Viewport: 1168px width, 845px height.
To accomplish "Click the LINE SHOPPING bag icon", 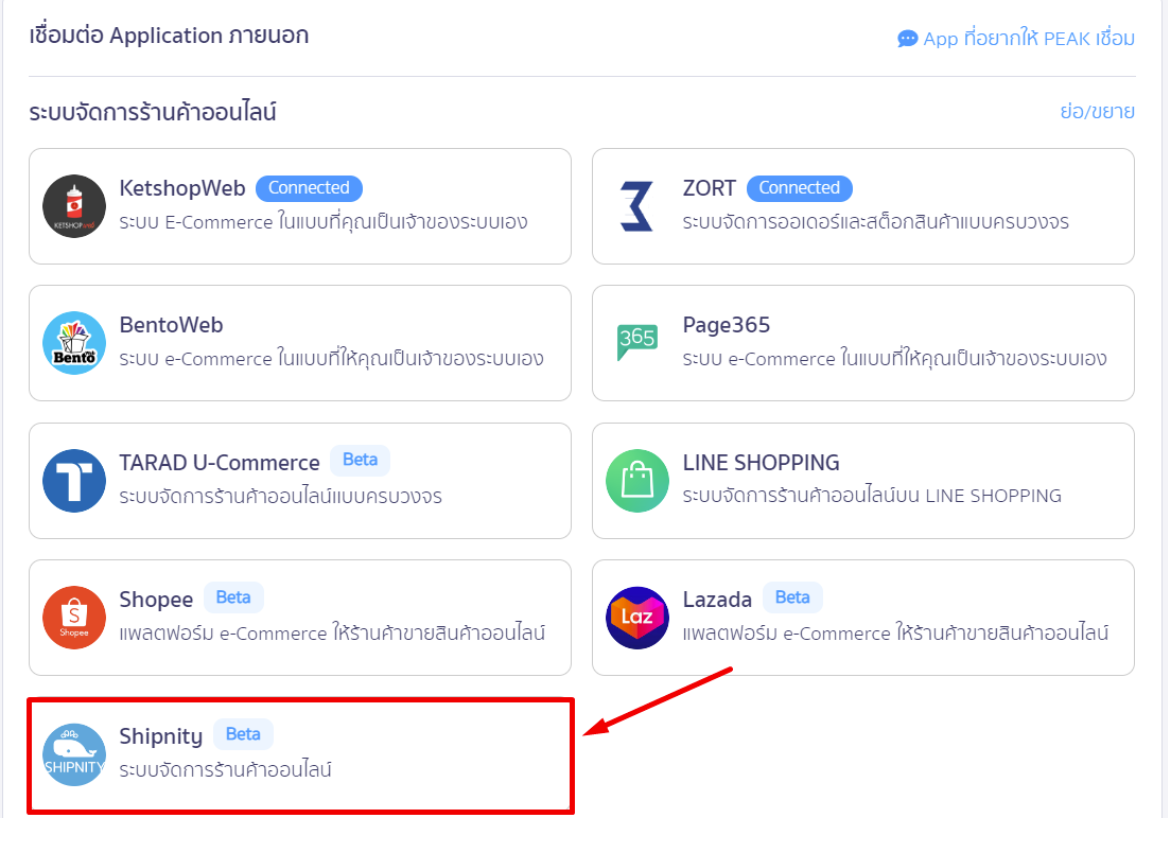I will [637, 481].
